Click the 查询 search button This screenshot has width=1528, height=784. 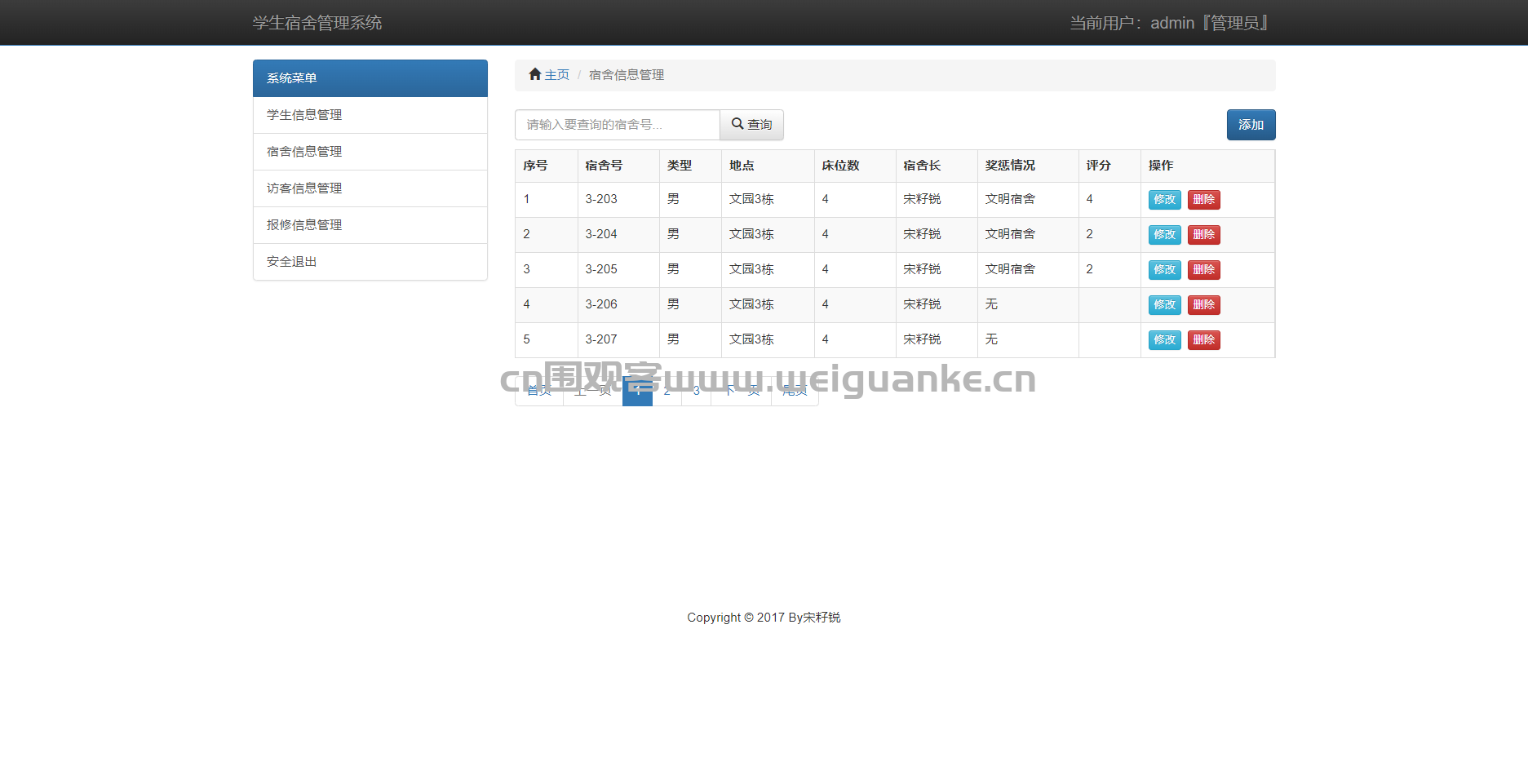751,125
